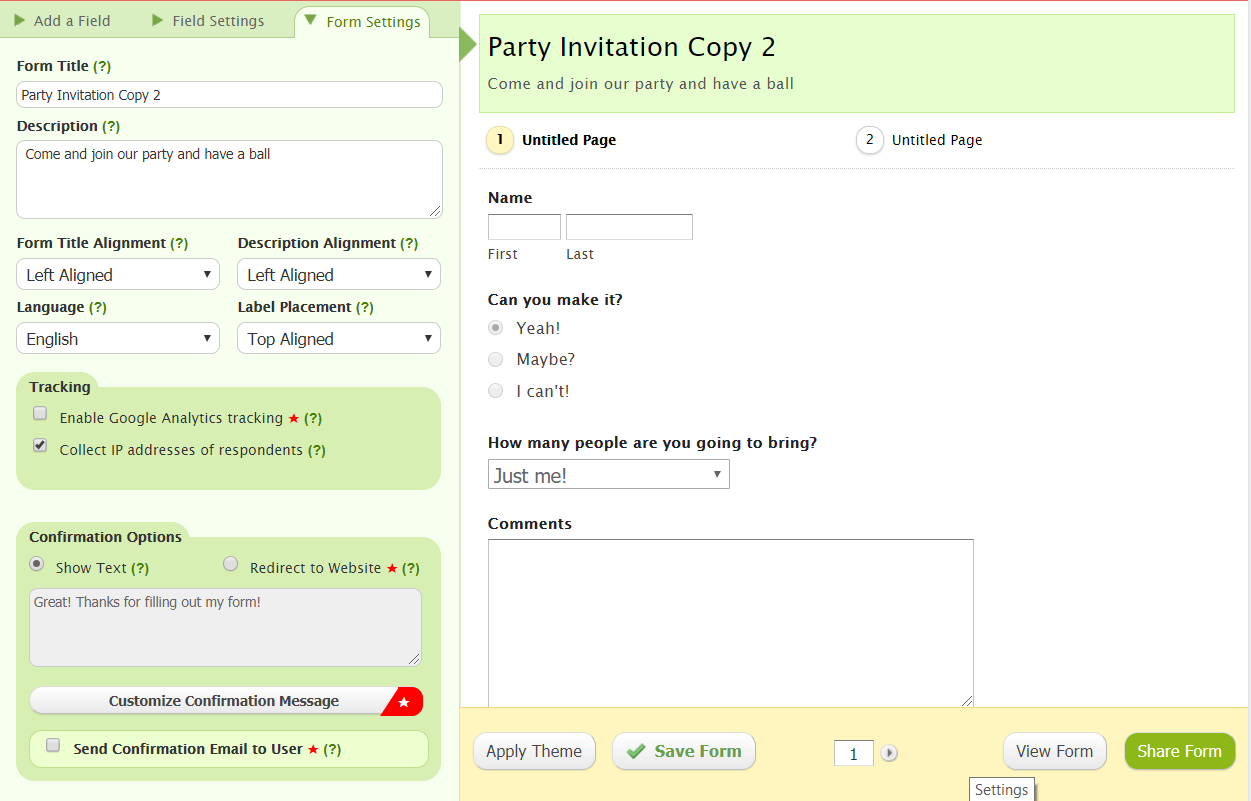Click Save Form button
This screenshot has height=801, width=1251.
click(x=684, y=751)
